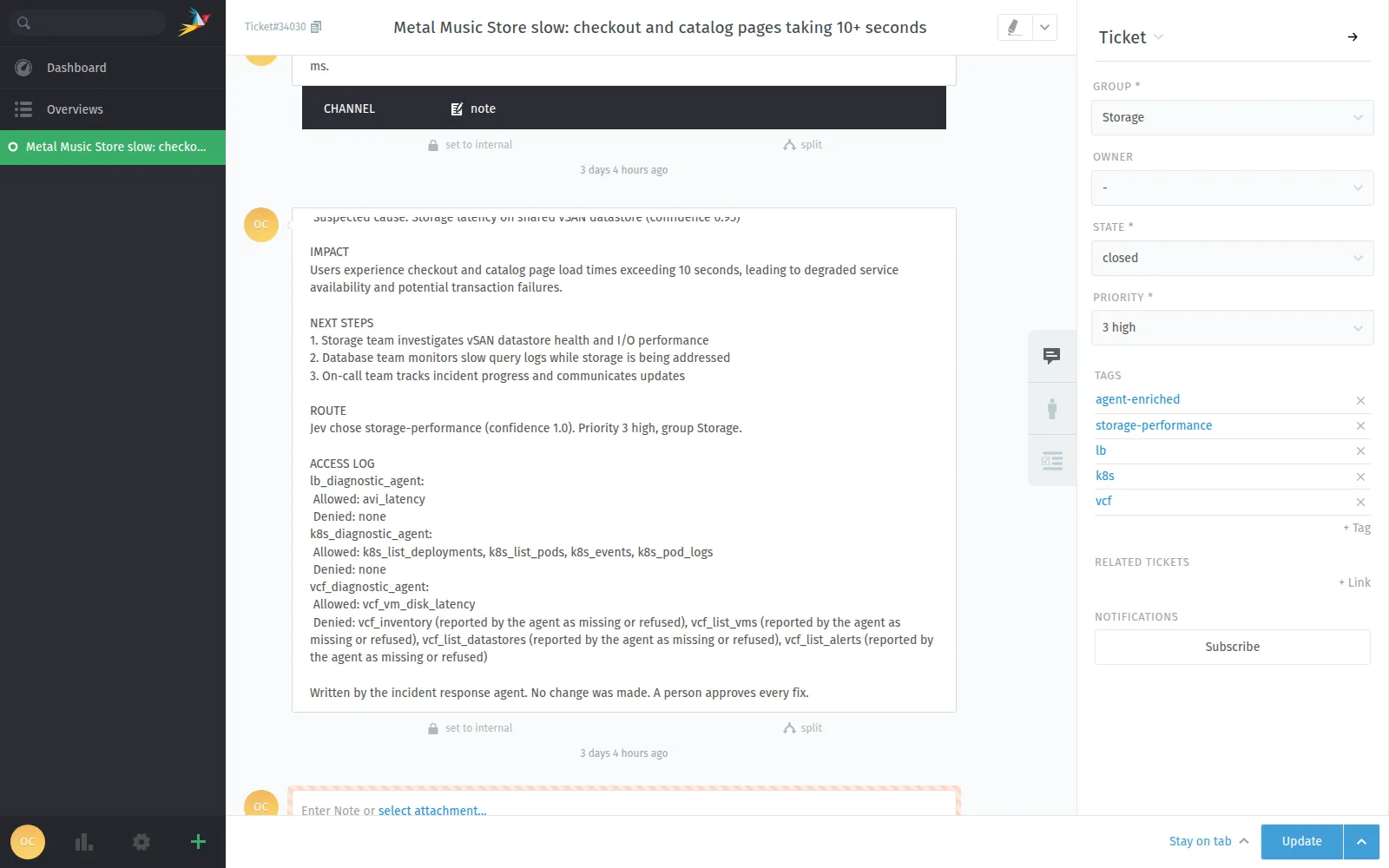Click the Subscribe notifications button
The height and width of the screenshot is (868, 1389).
pos(1232,647)
